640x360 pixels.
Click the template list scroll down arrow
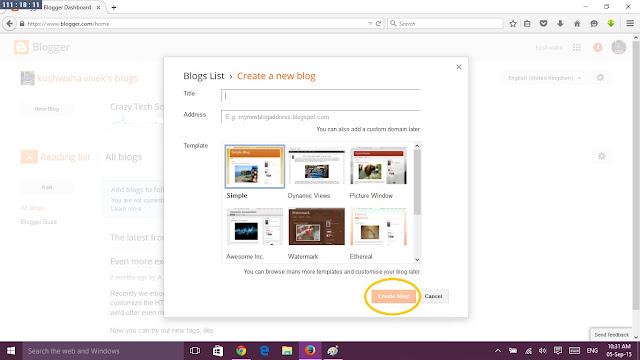click(417, 260)
